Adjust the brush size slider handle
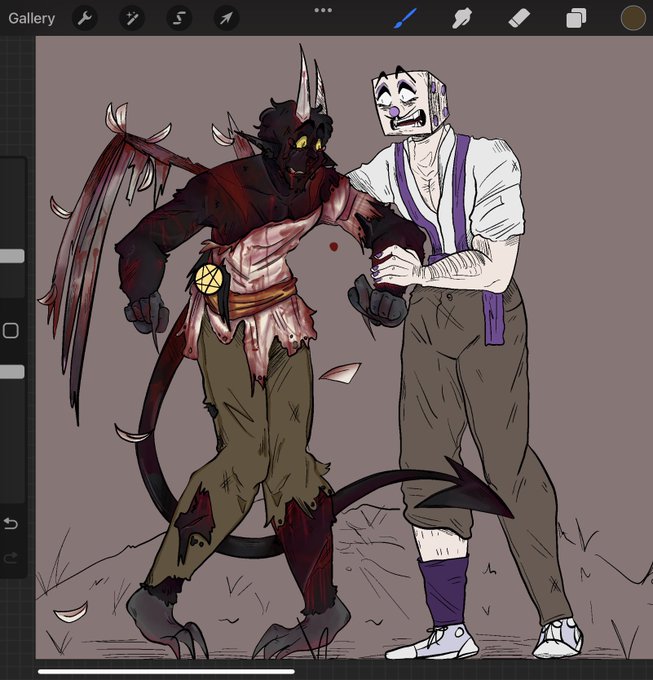The image size is (653, 680). tap(12, 256)
